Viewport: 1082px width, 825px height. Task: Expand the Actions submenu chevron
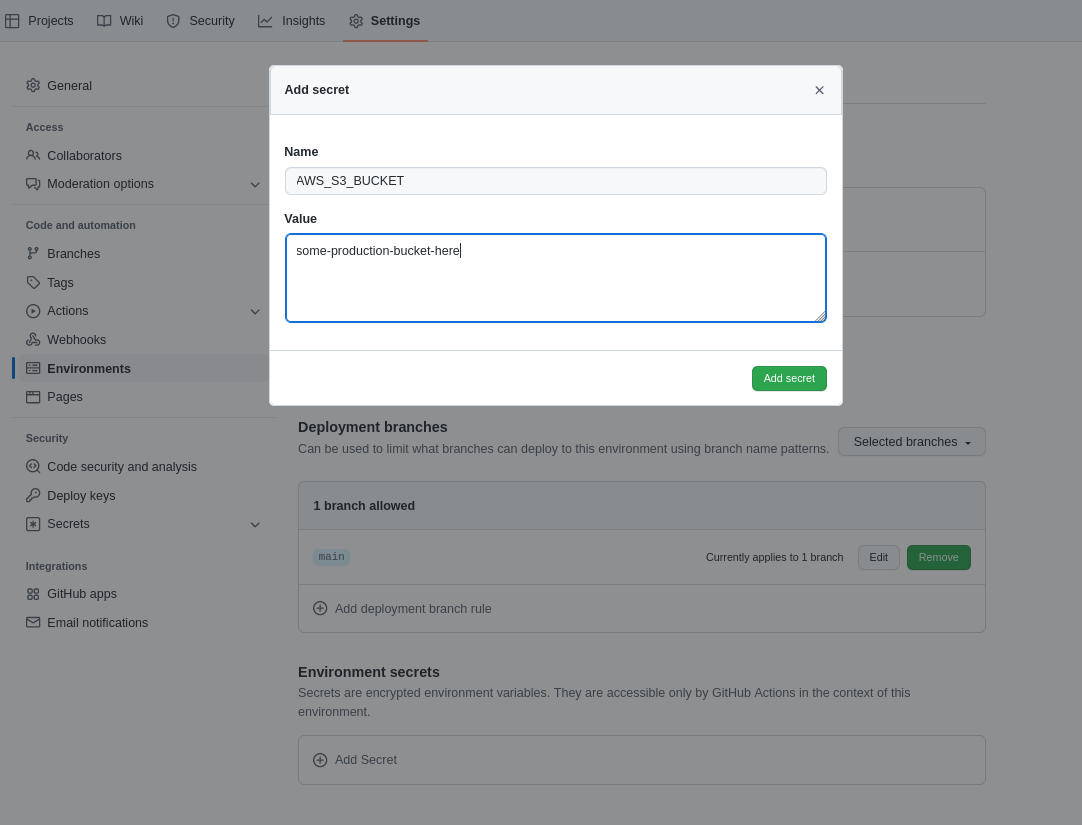tap(255, 312)
